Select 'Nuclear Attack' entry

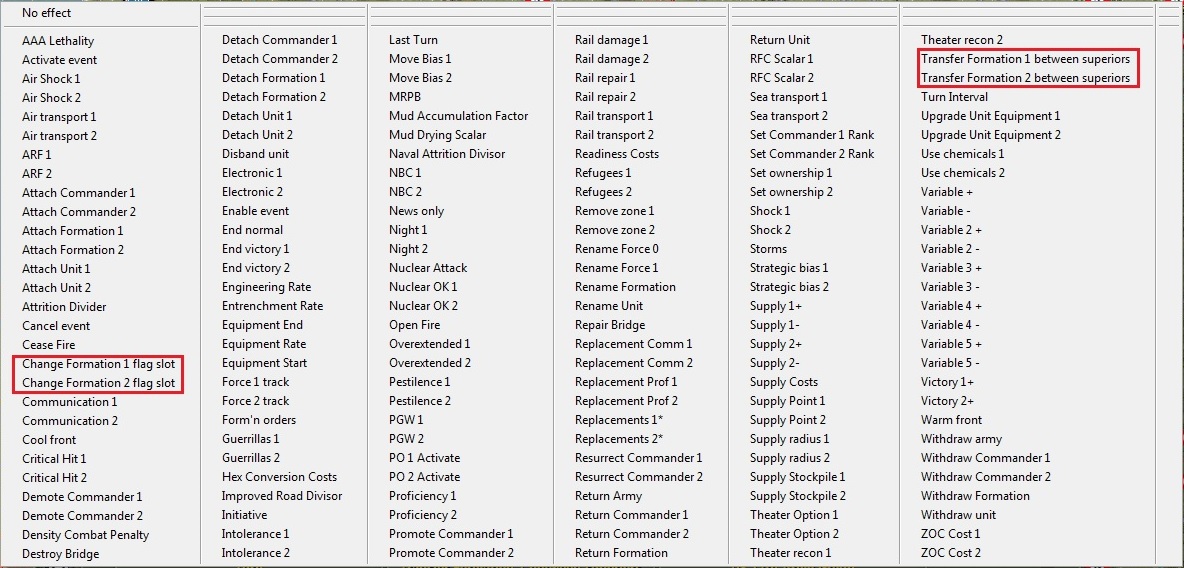(x=428, y=267)
